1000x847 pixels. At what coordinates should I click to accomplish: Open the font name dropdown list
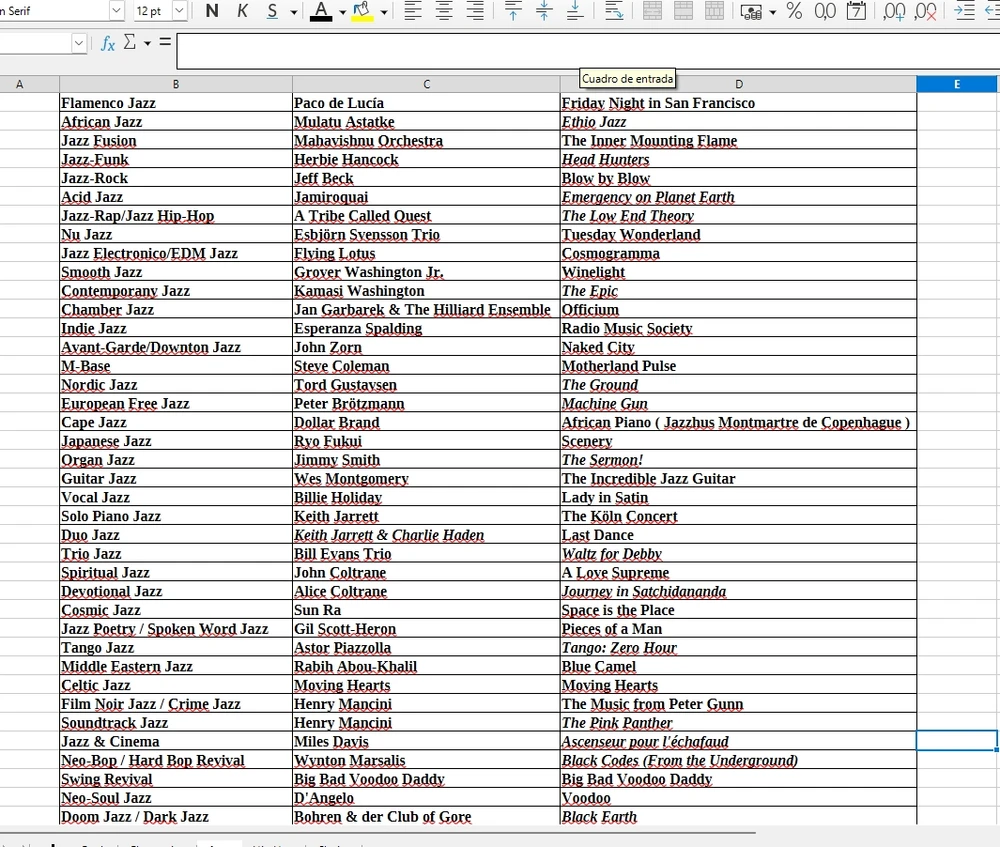click(x=116, y=11)
